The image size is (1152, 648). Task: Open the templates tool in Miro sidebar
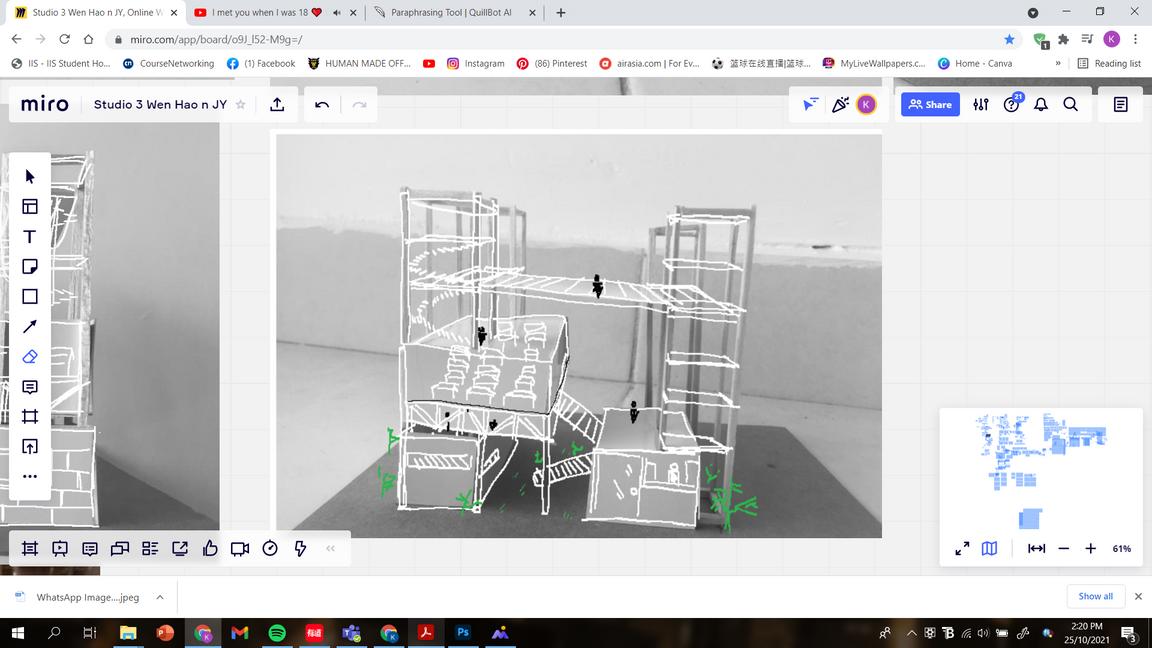tap(29, 206)
